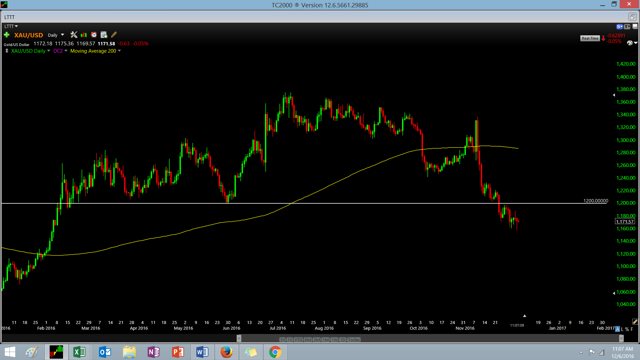This screenshot has width=640, height=360.
Task: Click the time-axis upward triangle marker
Action: click(x=524, y=316)
